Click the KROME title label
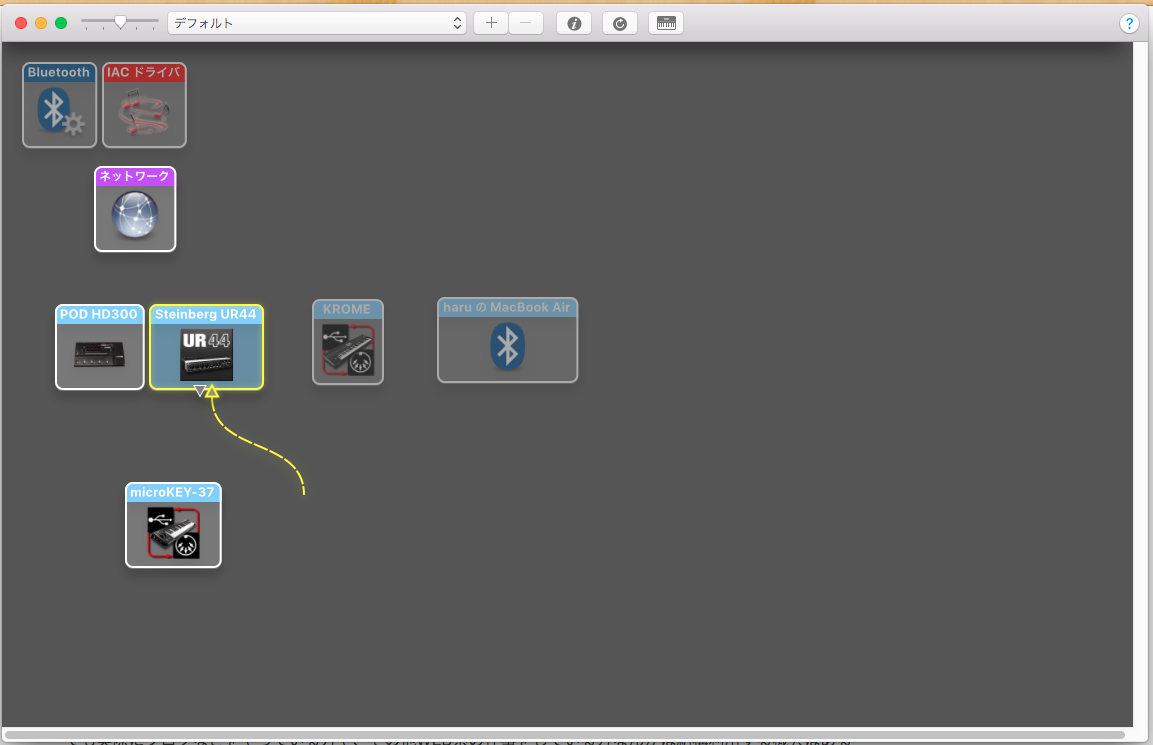The image size is (1153, 745). tap(346, 309)
